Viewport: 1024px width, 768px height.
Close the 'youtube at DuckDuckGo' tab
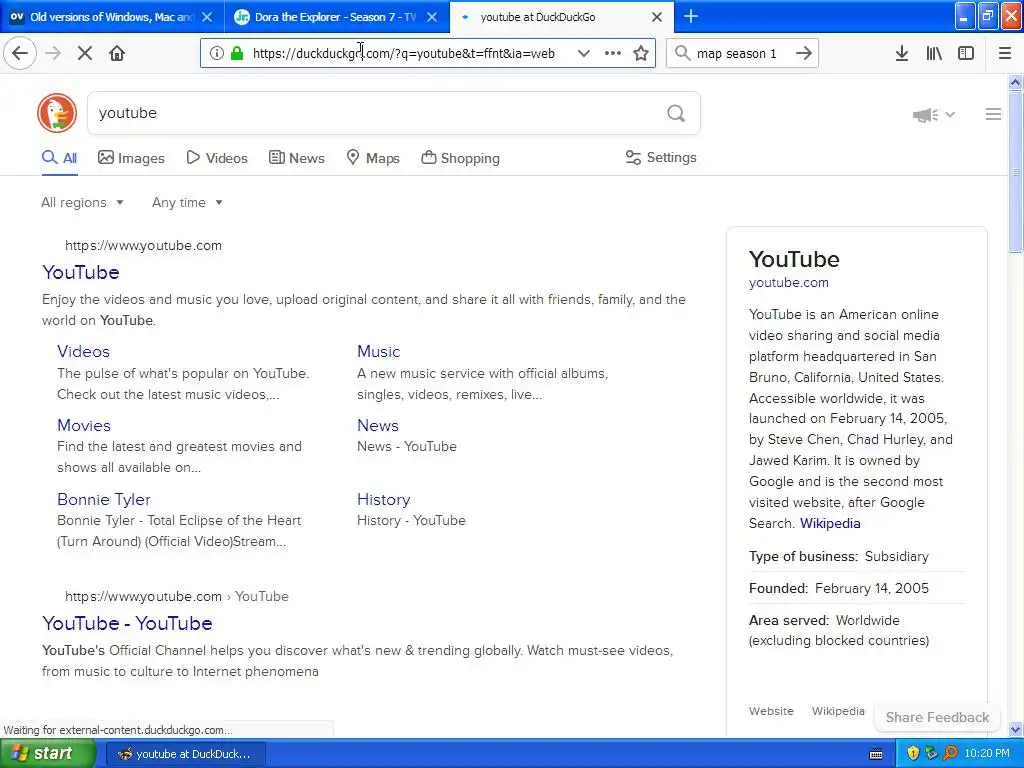(x=657, y=17)
